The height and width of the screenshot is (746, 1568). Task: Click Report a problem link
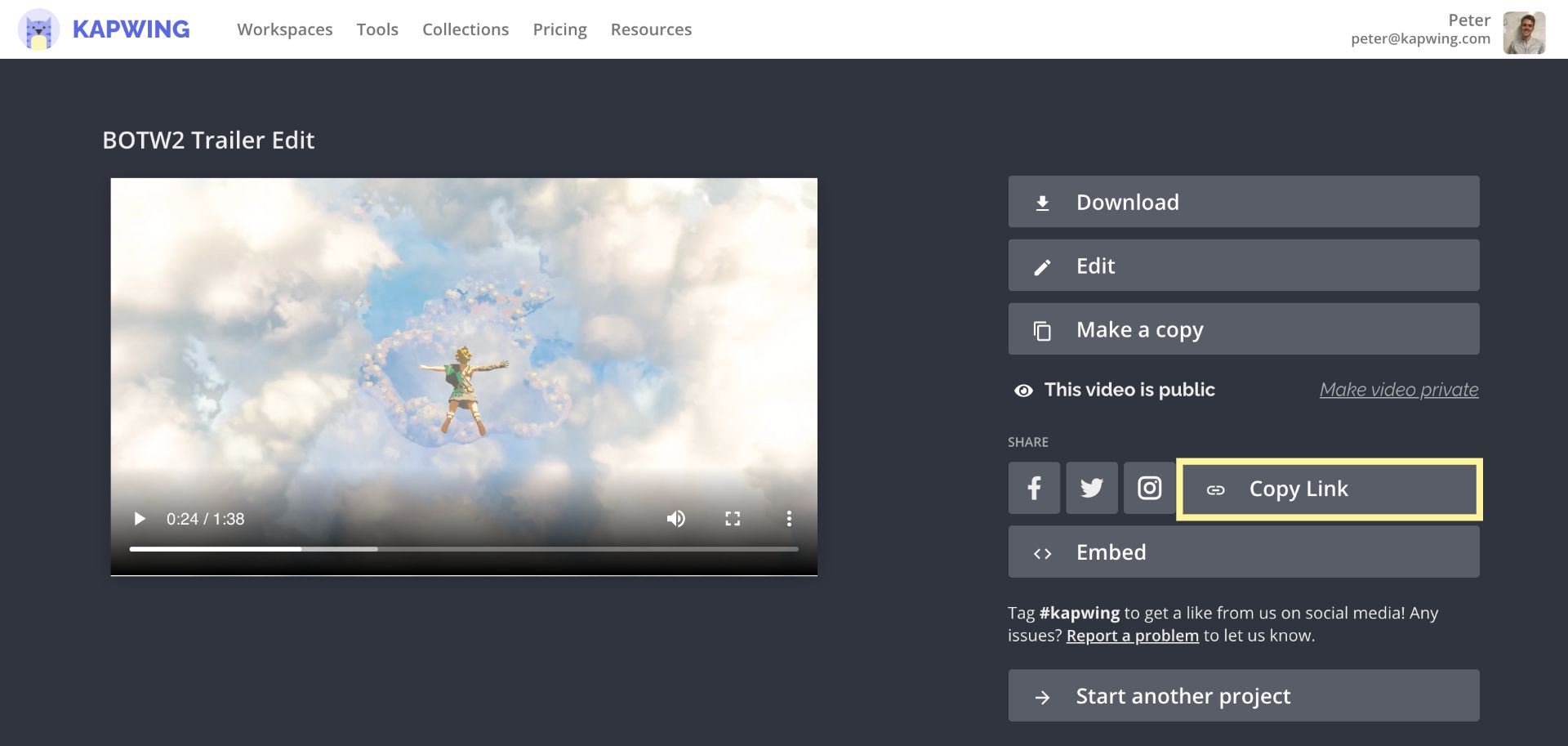1132,636
